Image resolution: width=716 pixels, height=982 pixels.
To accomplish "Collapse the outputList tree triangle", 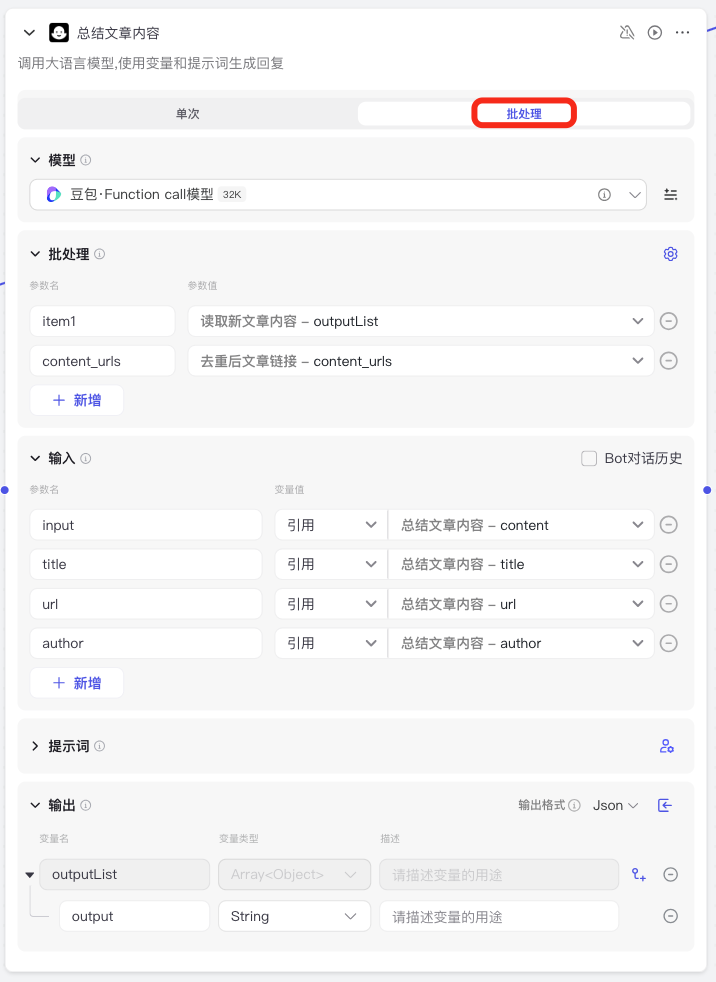I will 29,875.
